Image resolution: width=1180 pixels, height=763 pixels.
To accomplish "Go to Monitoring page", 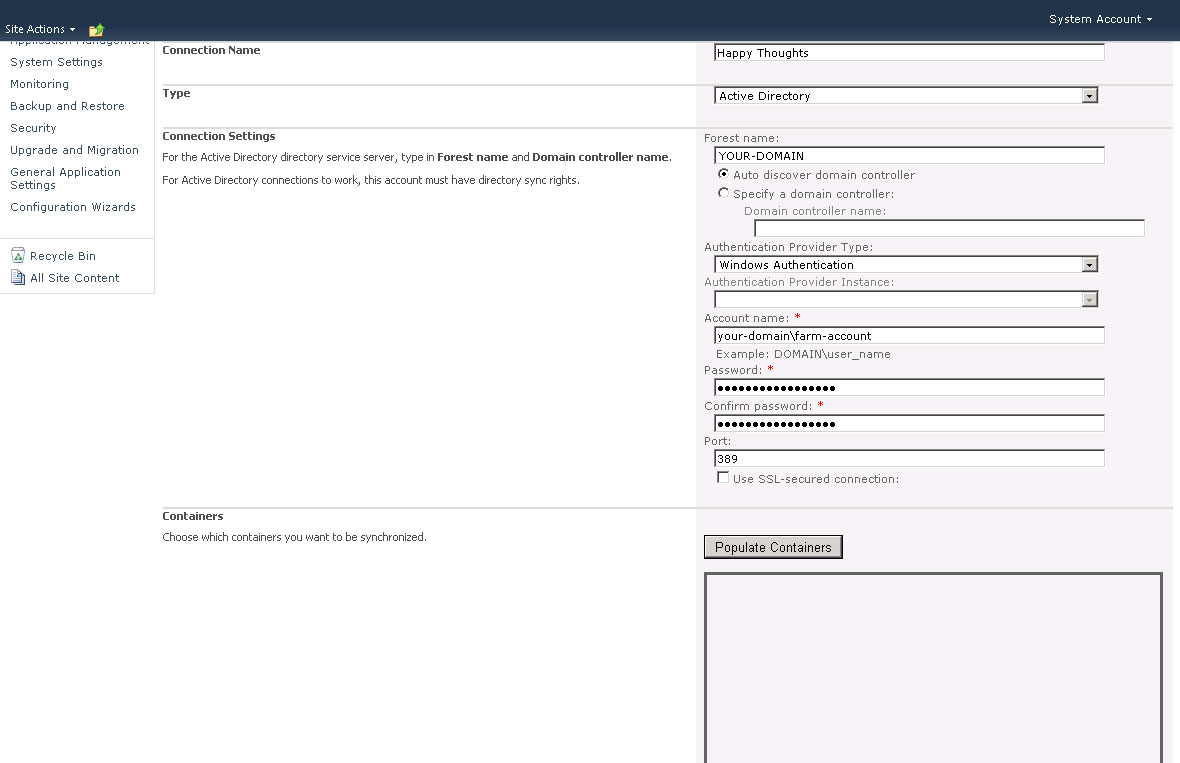I will click(39, 84).
